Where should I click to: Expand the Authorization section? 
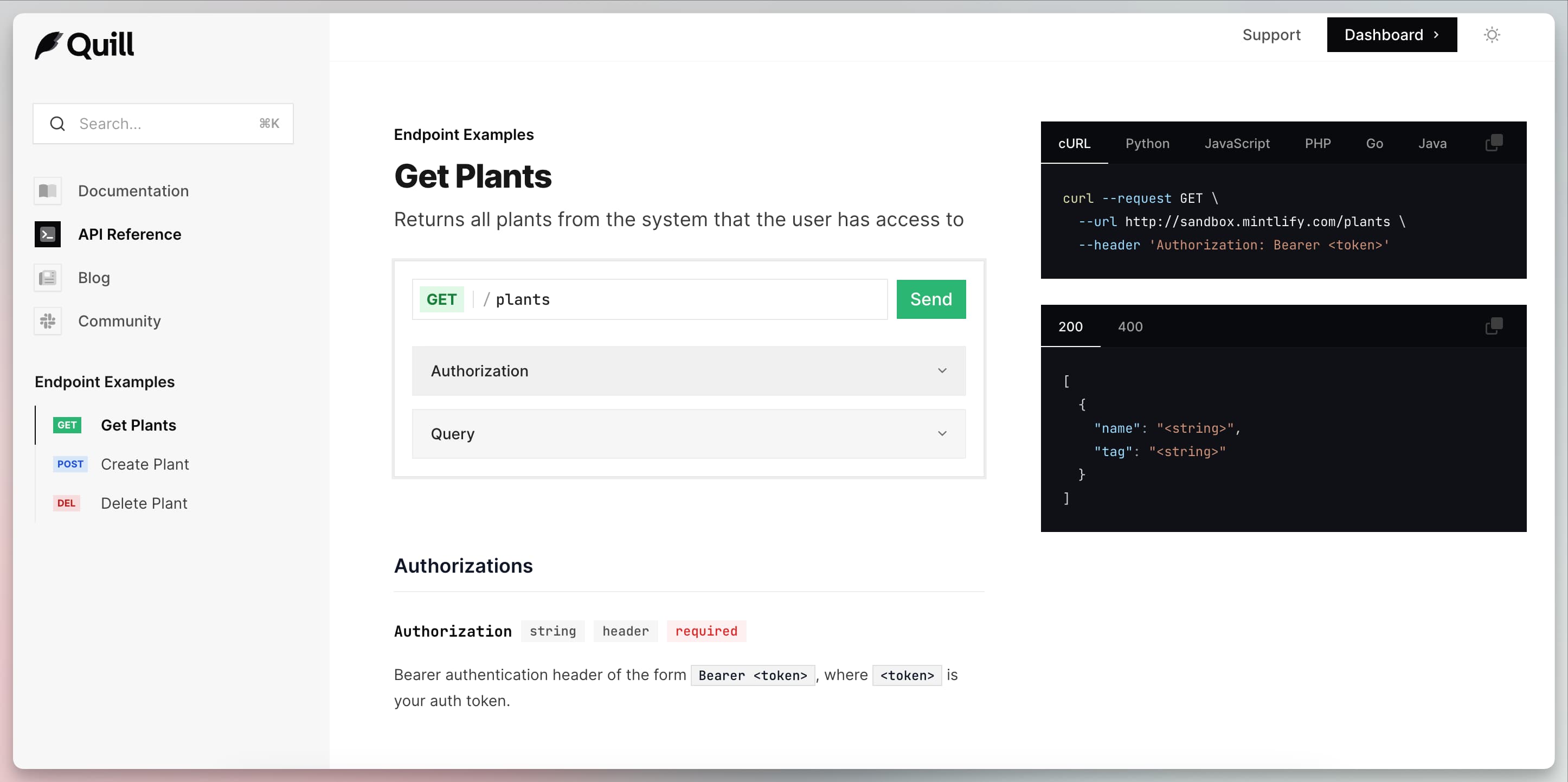point(689,371)
